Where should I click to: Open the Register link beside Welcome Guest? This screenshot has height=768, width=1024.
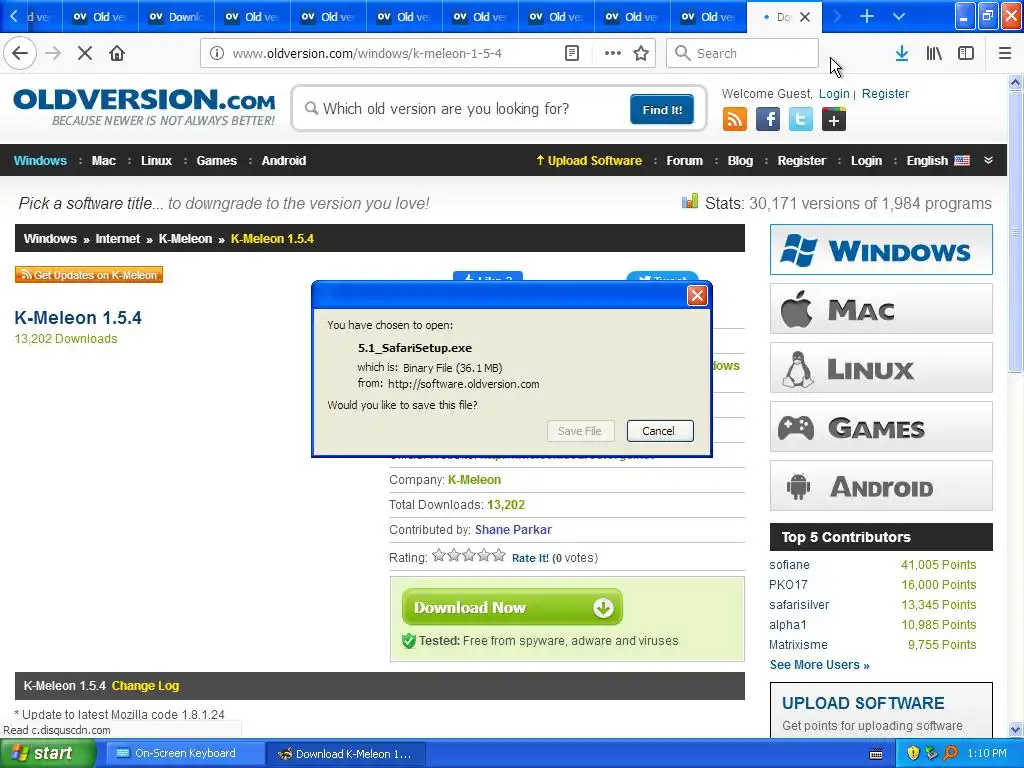pyautogui.click(x=885, y=93)
